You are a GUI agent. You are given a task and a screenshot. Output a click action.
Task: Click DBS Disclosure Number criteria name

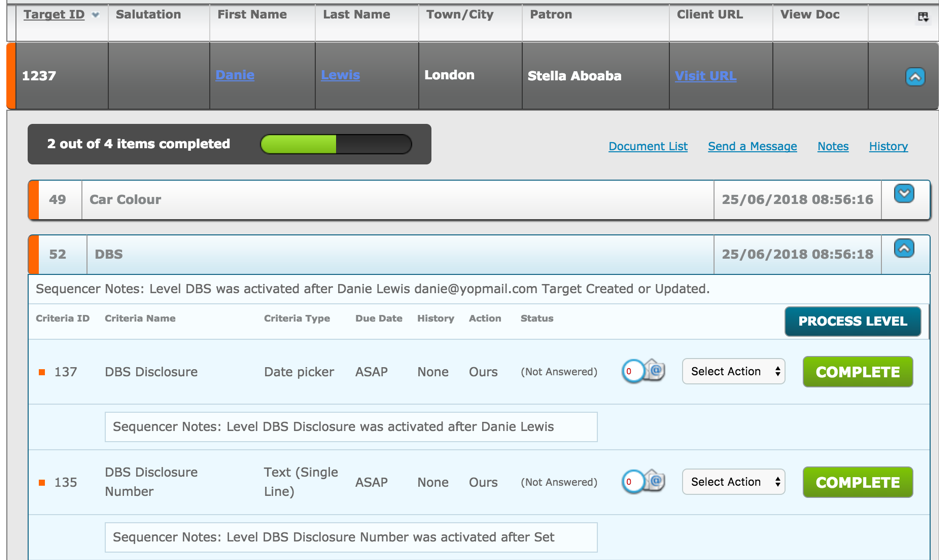click(151, 482)
